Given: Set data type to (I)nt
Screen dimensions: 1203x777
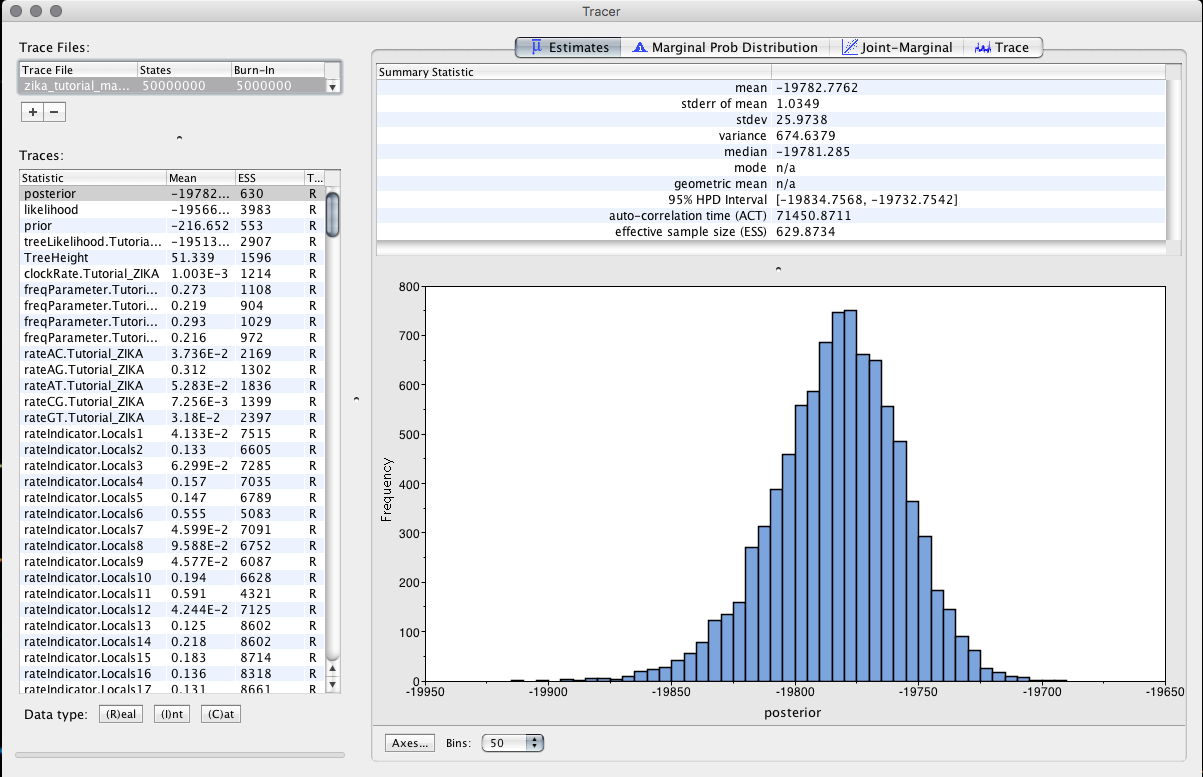Looking at the screenshot, I should pyautogui.click(x=172, y=714).
